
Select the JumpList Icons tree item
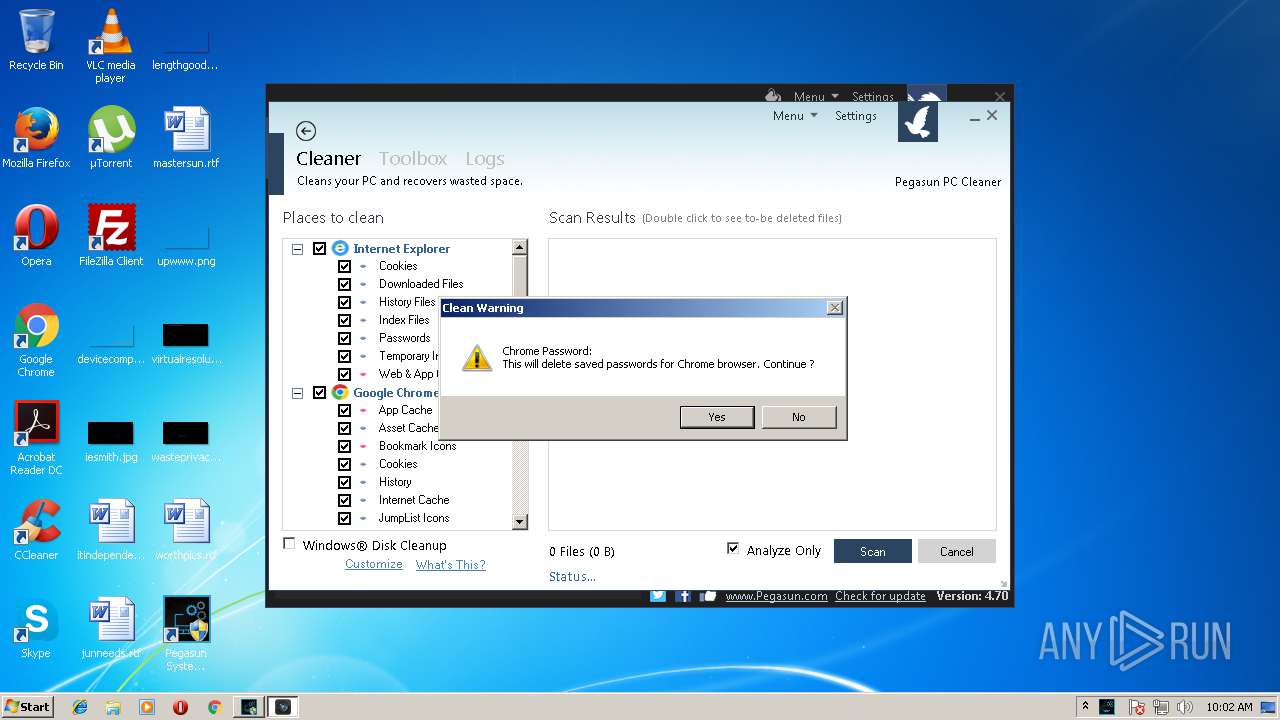[414, 518]
